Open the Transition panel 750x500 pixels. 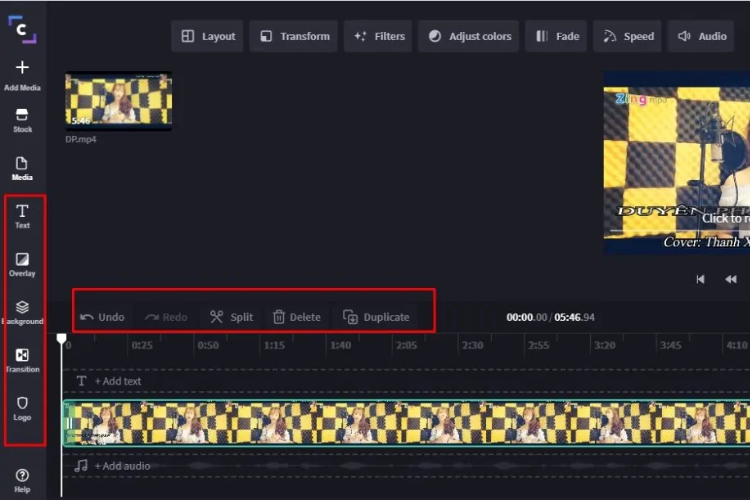pos(22,360)
